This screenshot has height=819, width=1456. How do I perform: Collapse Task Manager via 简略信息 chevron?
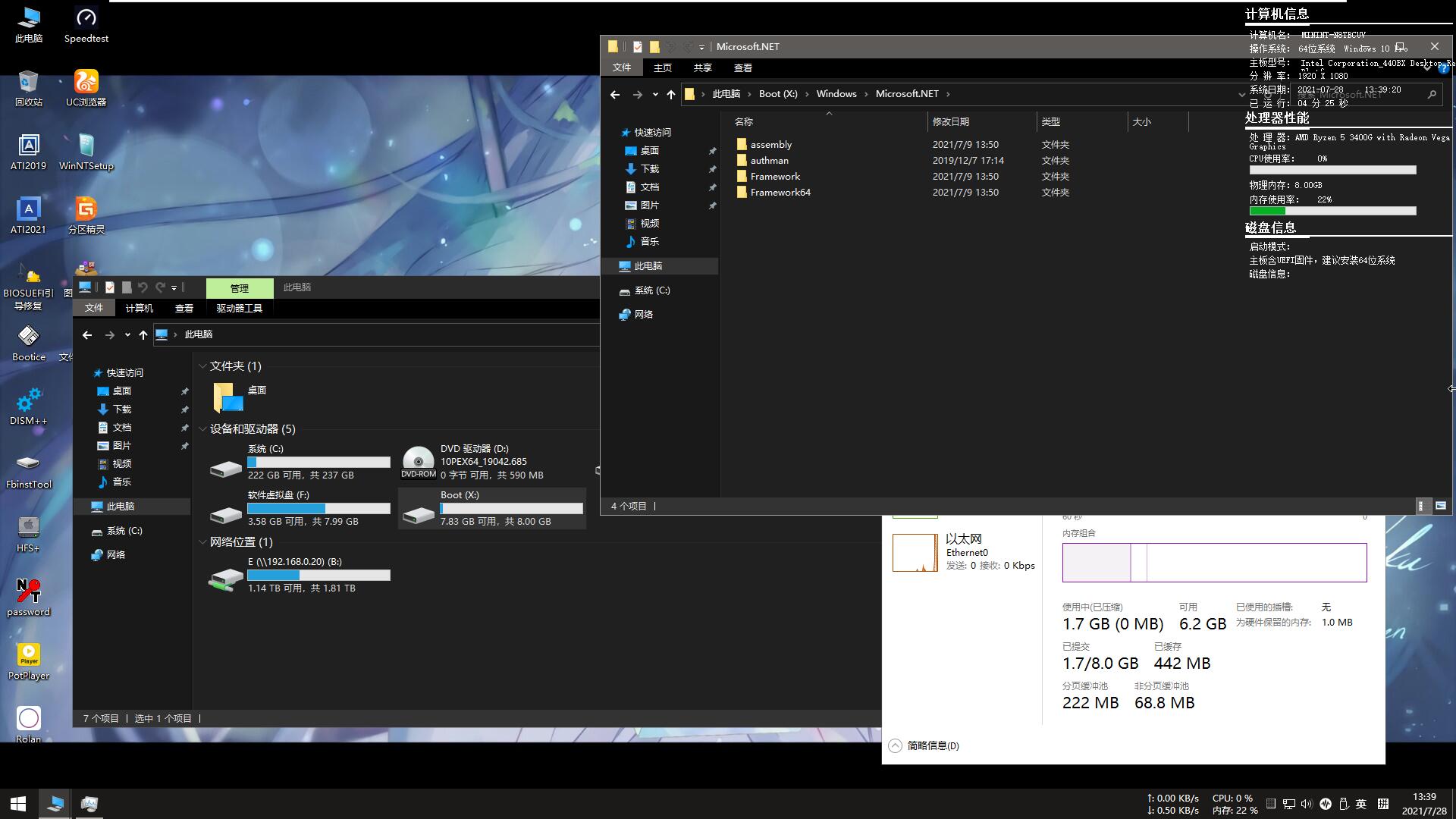click(895, 745)
